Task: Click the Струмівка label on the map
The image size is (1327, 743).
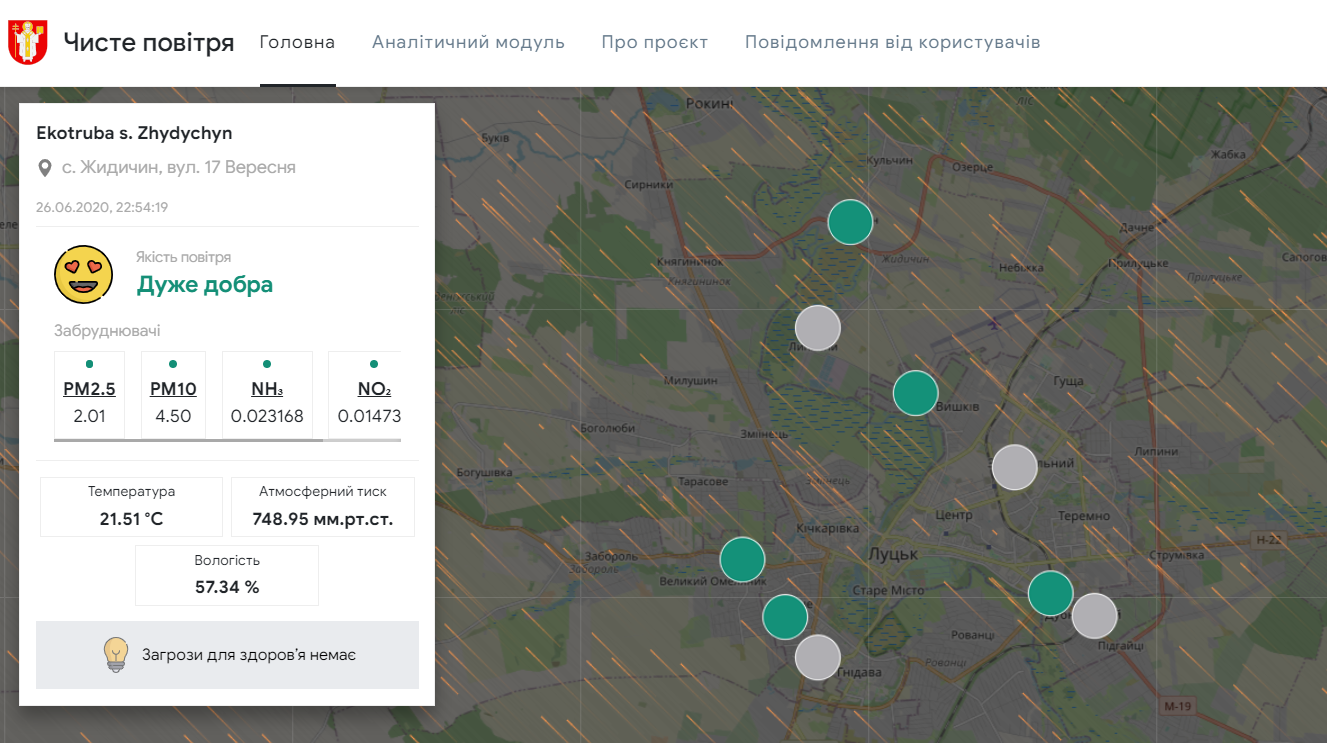Action: point(1179,554)
